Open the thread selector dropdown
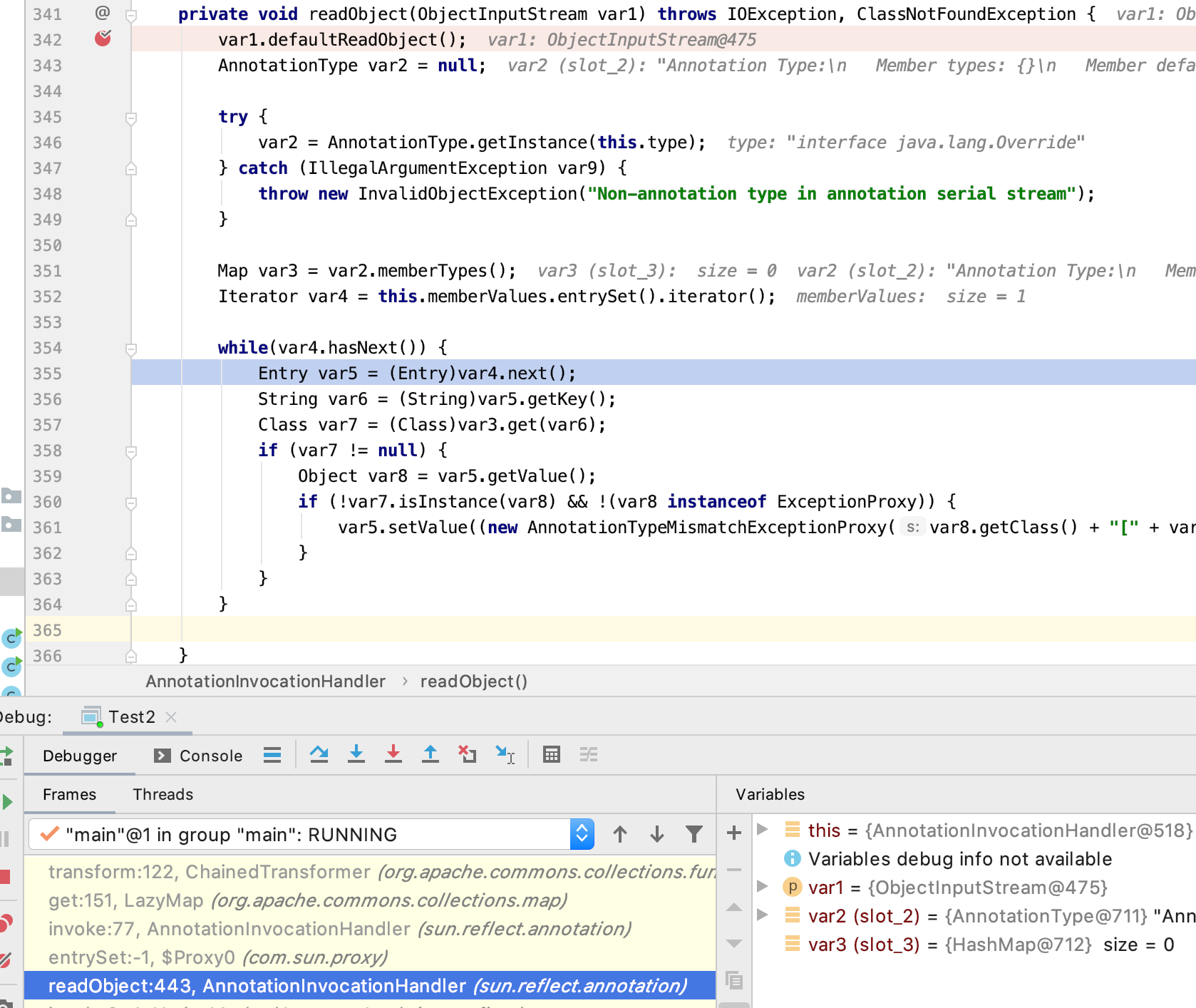The width and height of the screenshot is (1196, 1008). (x=582, y=834)
